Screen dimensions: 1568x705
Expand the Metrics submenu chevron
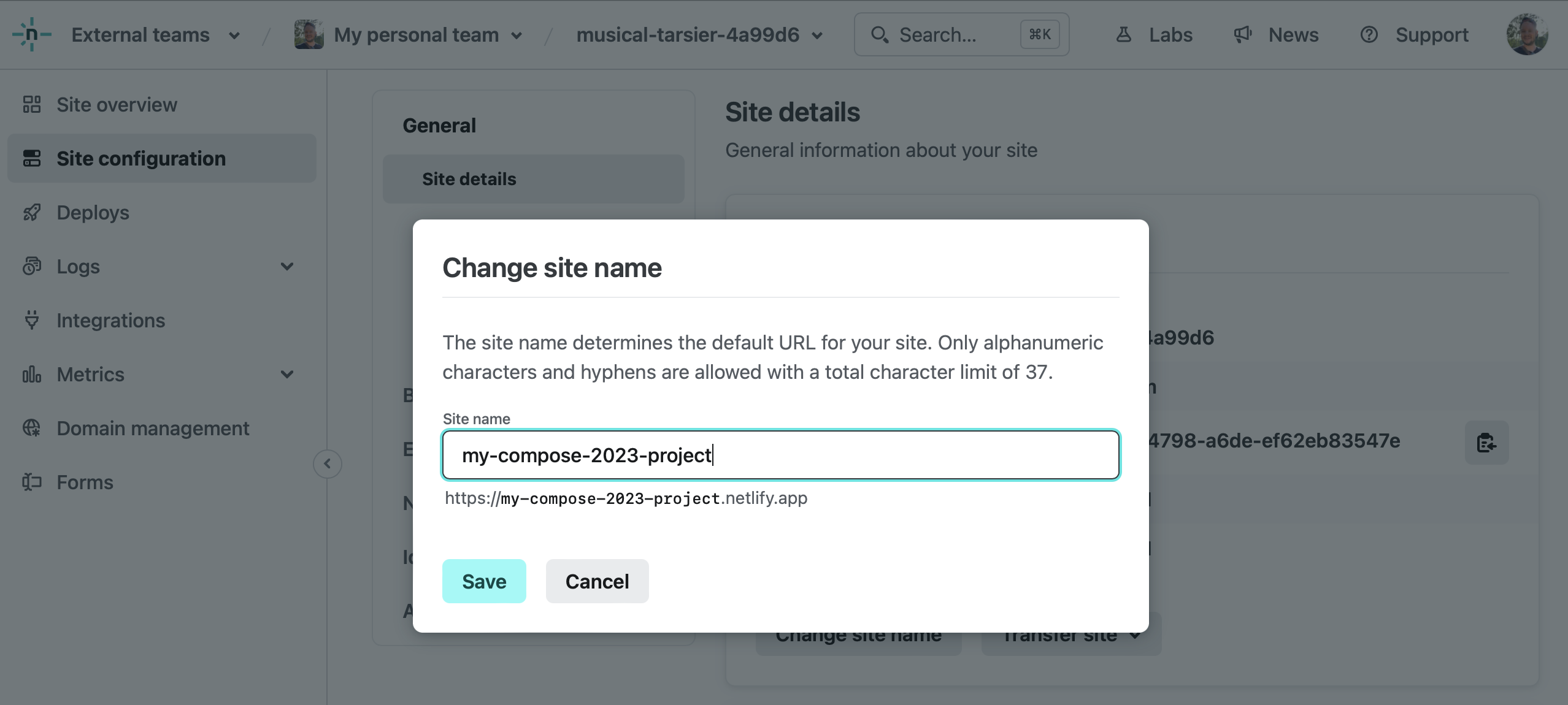287,375
